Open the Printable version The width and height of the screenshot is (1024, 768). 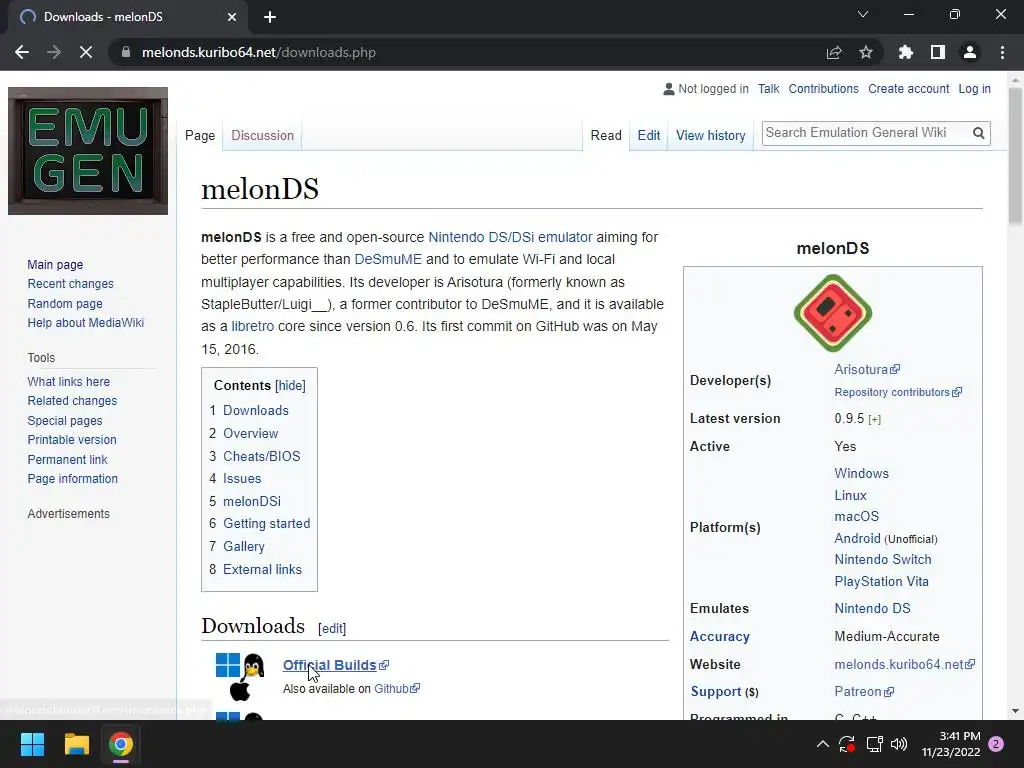tap(72, 440)
